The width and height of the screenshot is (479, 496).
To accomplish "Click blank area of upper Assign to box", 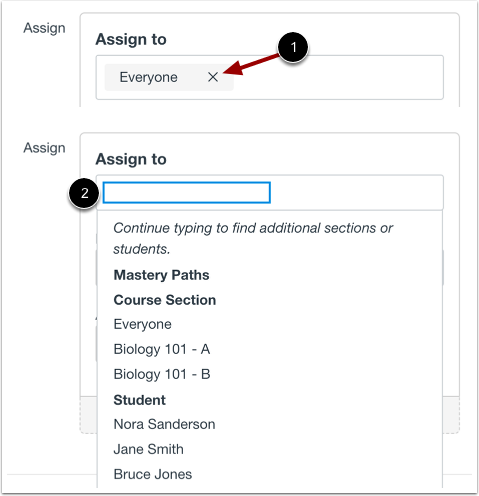I will (x=337, y=77).
